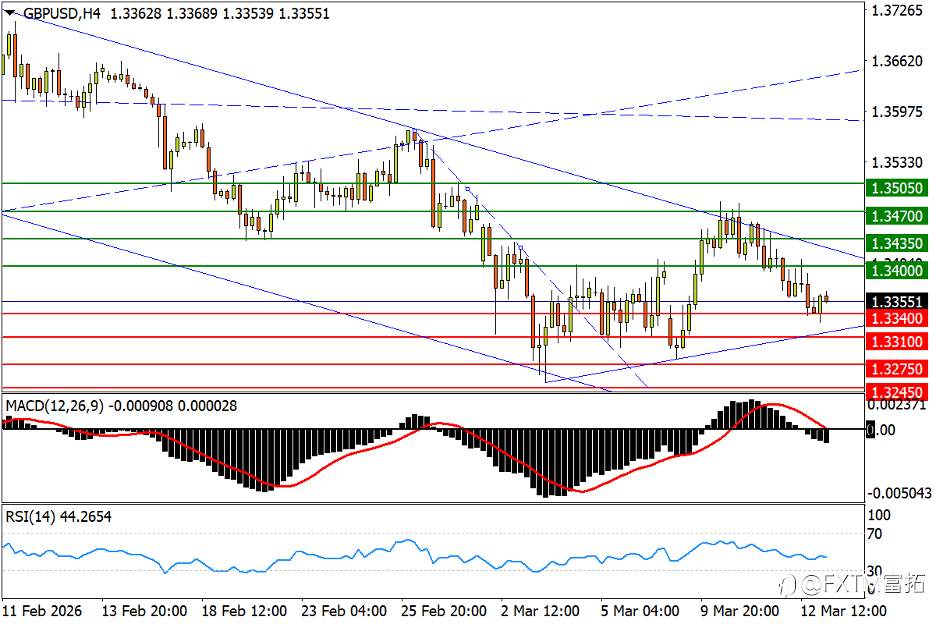
Task: Select the 1.34700 green level label
Action: [897, 216]
